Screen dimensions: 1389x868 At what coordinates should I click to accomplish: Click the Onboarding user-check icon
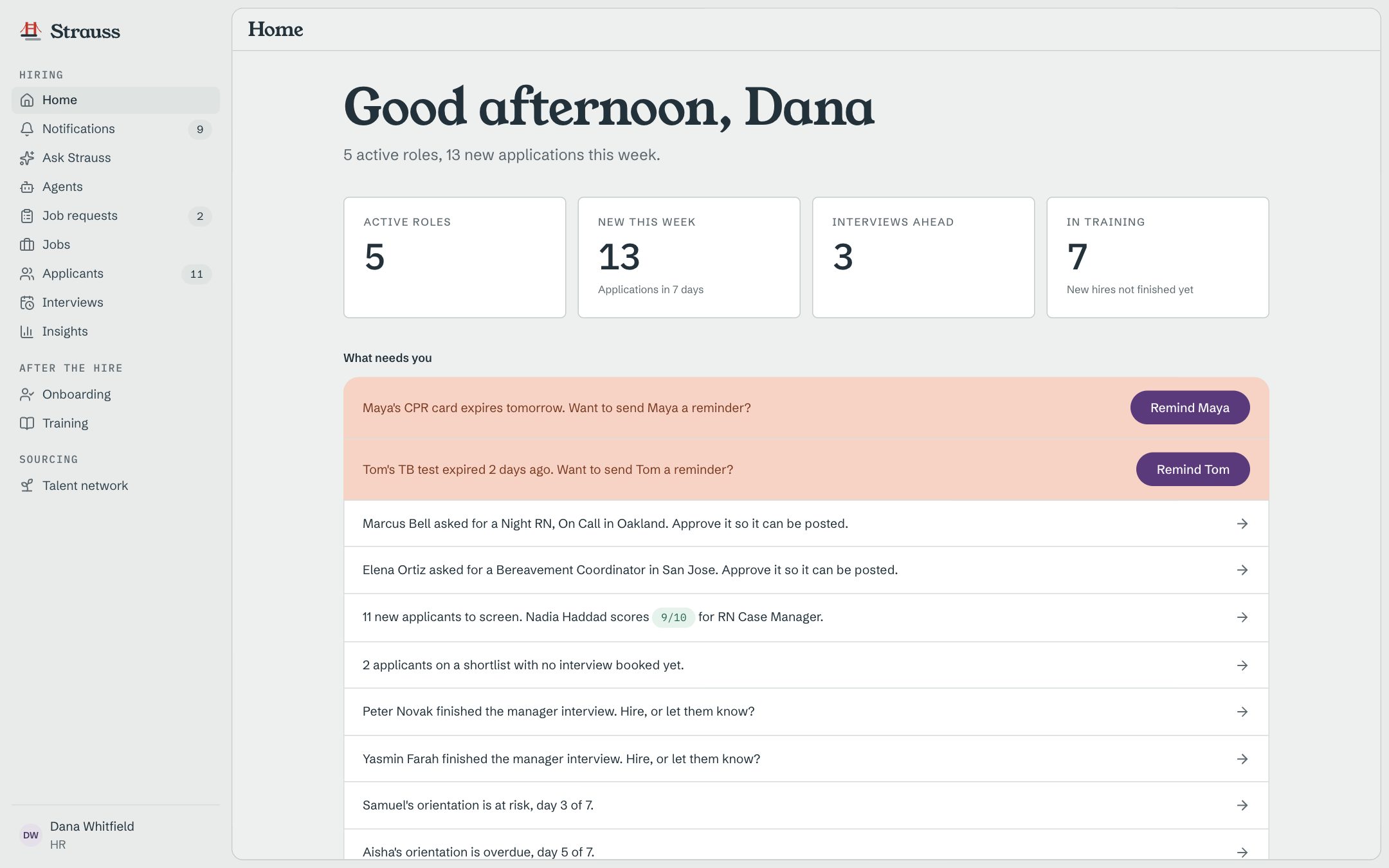coord(27,395)
